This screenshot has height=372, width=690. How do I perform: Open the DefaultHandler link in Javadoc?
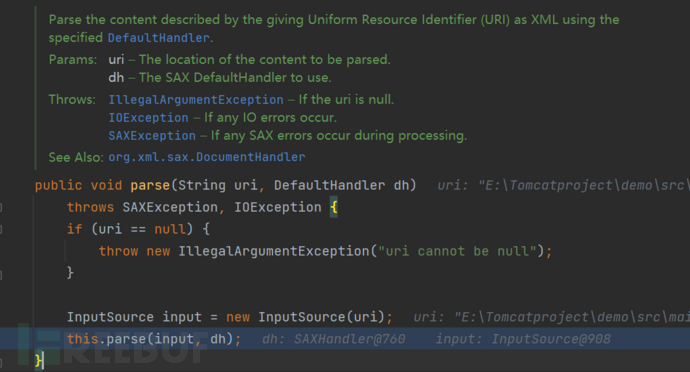point(158,38)
